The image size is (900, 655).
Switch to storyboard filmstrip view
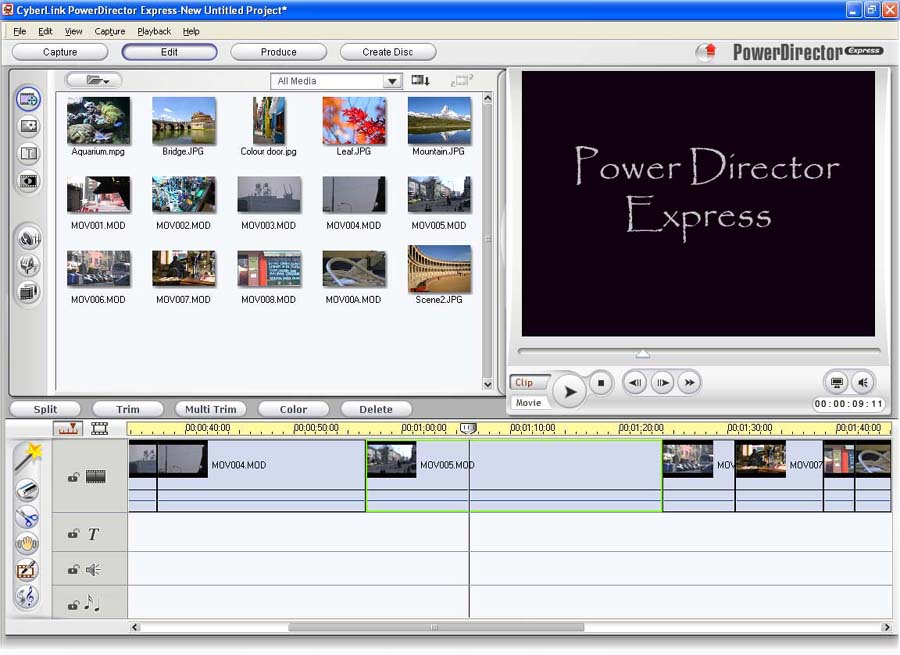coord(100,428)
